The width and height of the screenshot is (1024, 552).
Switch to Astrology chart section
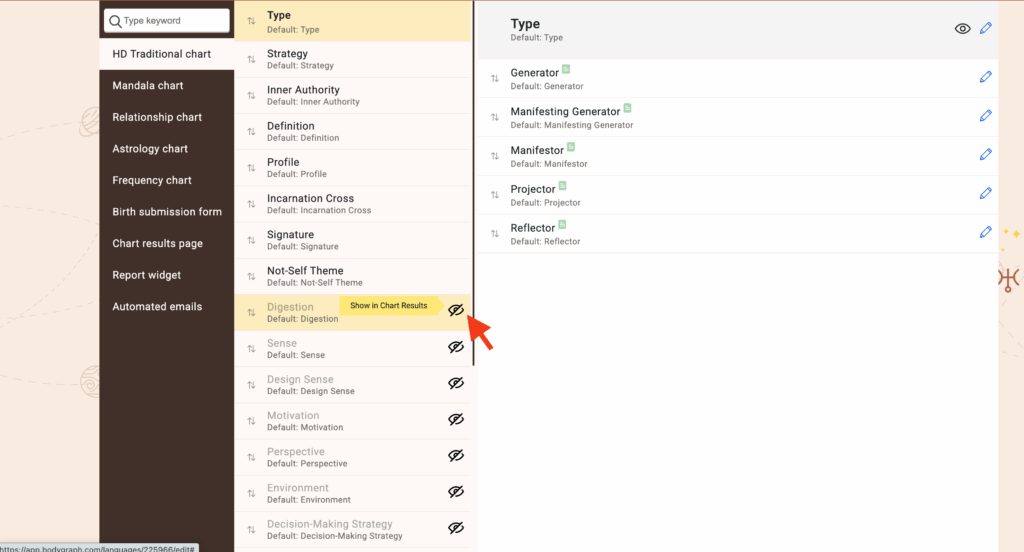pyautogui.click(x=150, y=149)
